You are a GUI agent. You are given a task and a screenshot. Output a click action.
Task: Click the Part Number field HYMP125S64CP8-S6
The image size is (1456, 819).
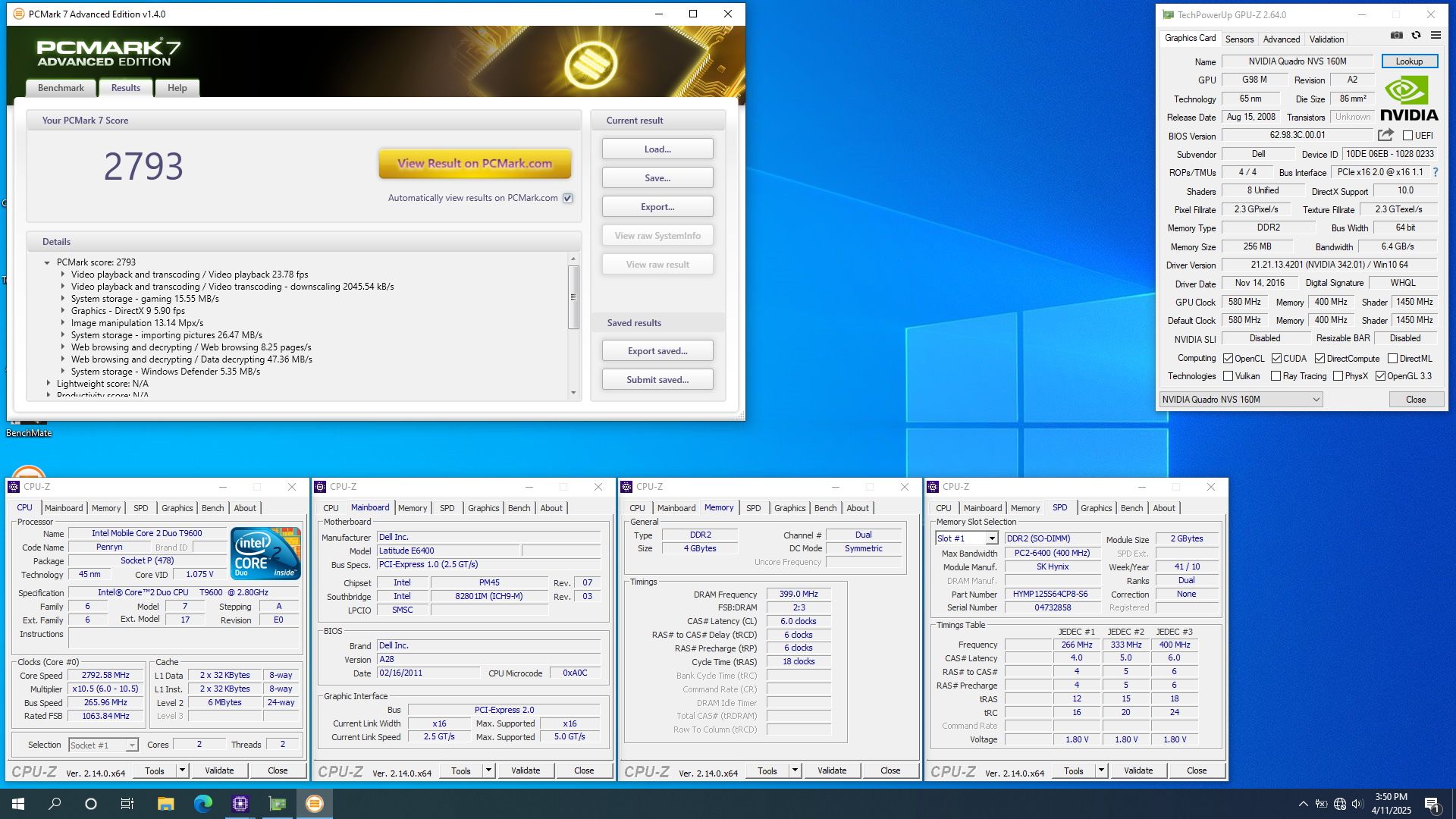tap(1053, 595)
